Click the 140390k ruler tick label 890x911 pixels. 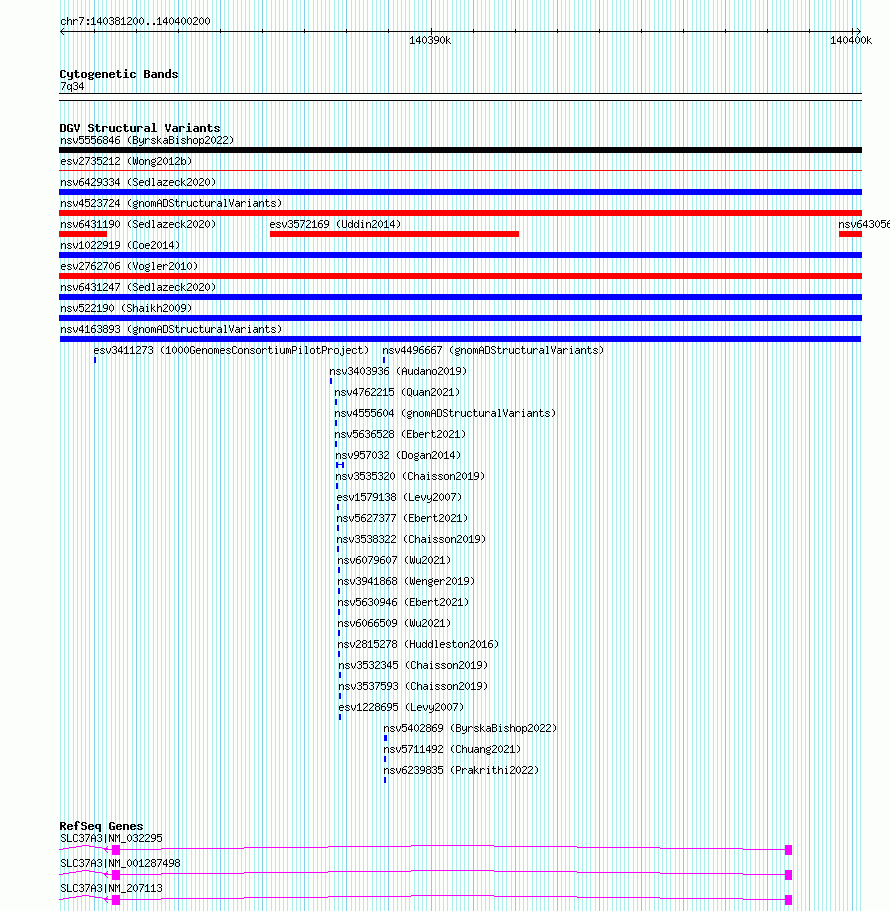click(x=430, y=41)
